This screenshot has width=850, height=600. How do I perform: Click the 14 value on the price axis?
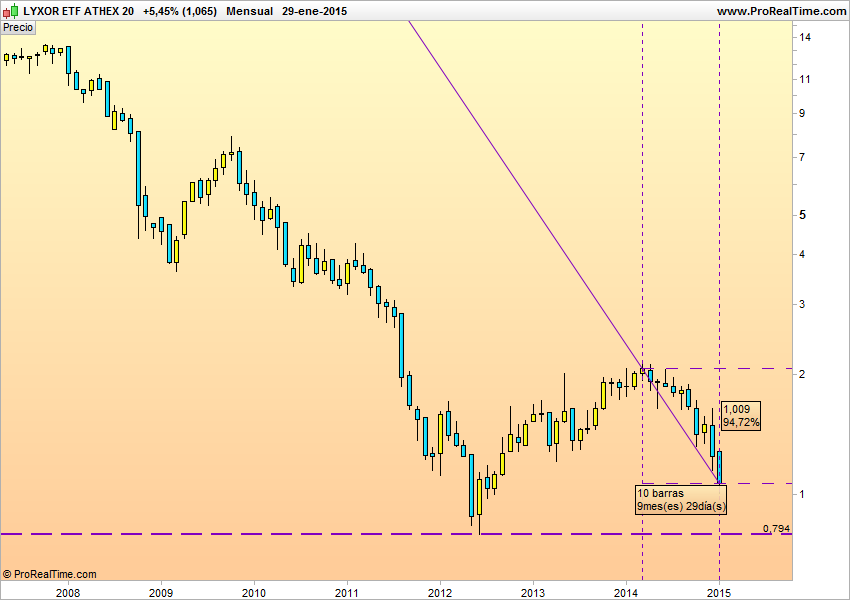tap(804, 37)
